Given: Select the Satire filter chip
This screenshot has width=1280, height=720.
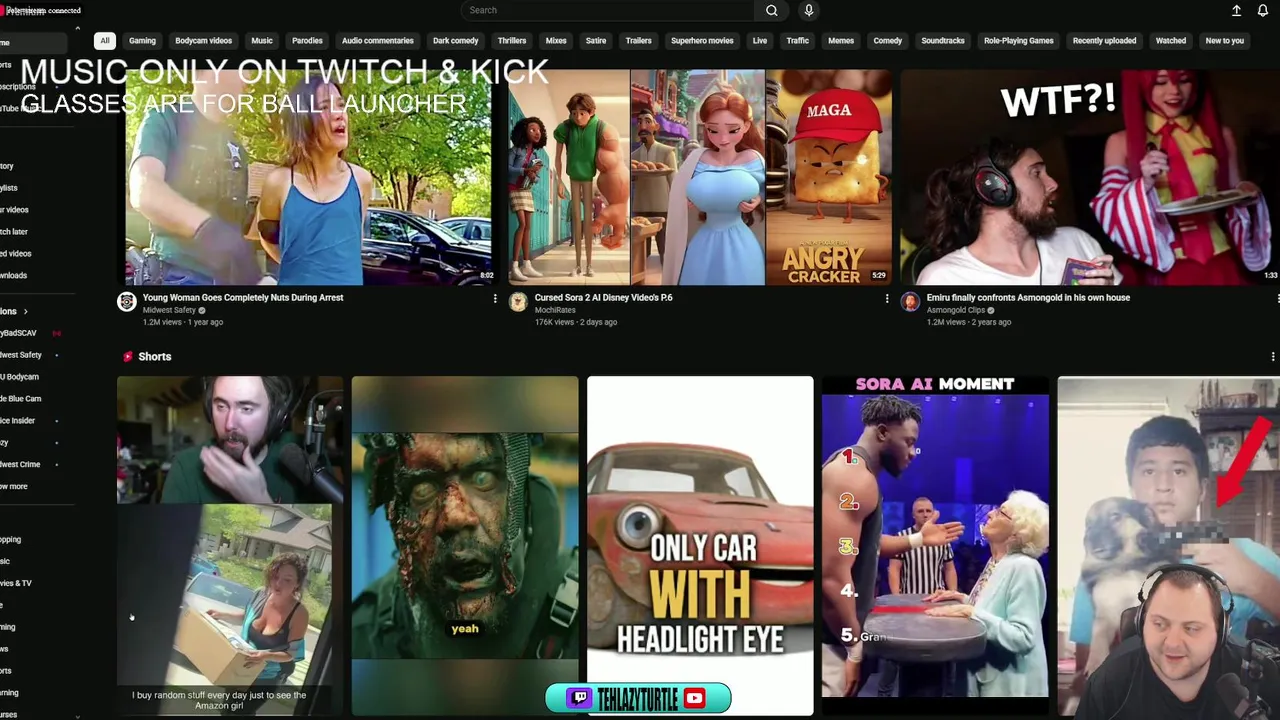Looking at the screenshot, I should click(x=596, y=41).
